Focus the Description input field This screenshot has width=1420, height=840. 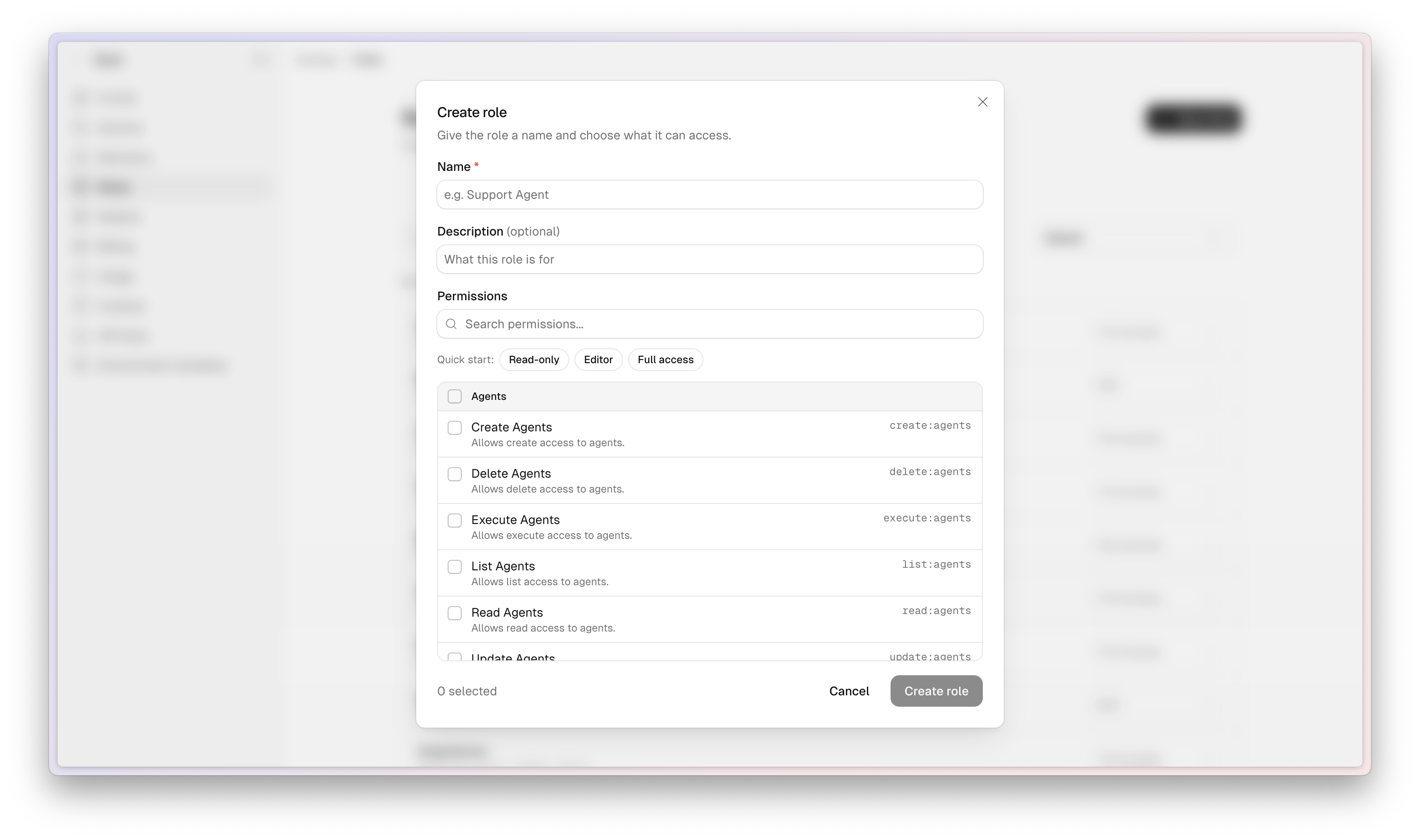click(x=710, y=259)
